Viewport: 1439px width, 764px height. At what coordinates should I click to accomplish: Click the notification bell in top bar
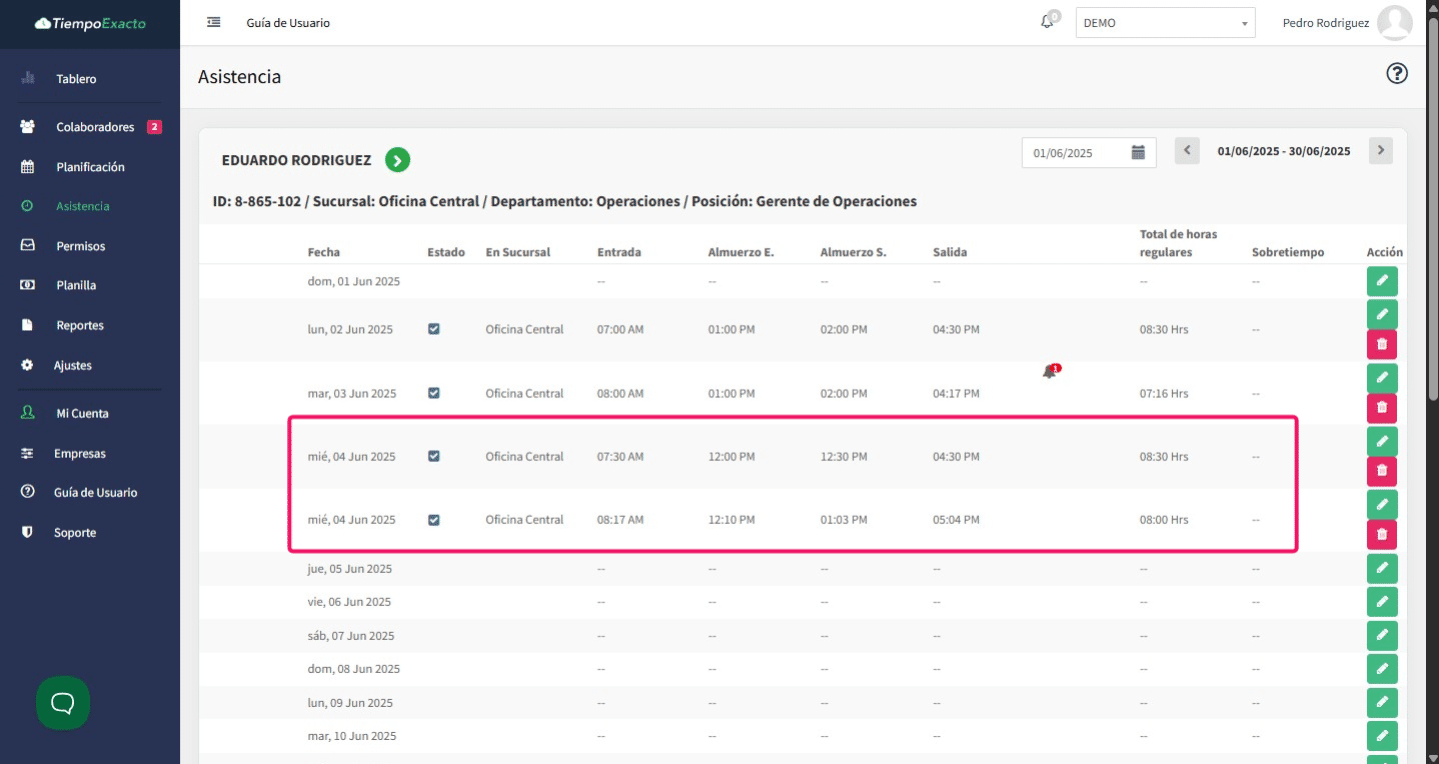[x=1047, y=22]
